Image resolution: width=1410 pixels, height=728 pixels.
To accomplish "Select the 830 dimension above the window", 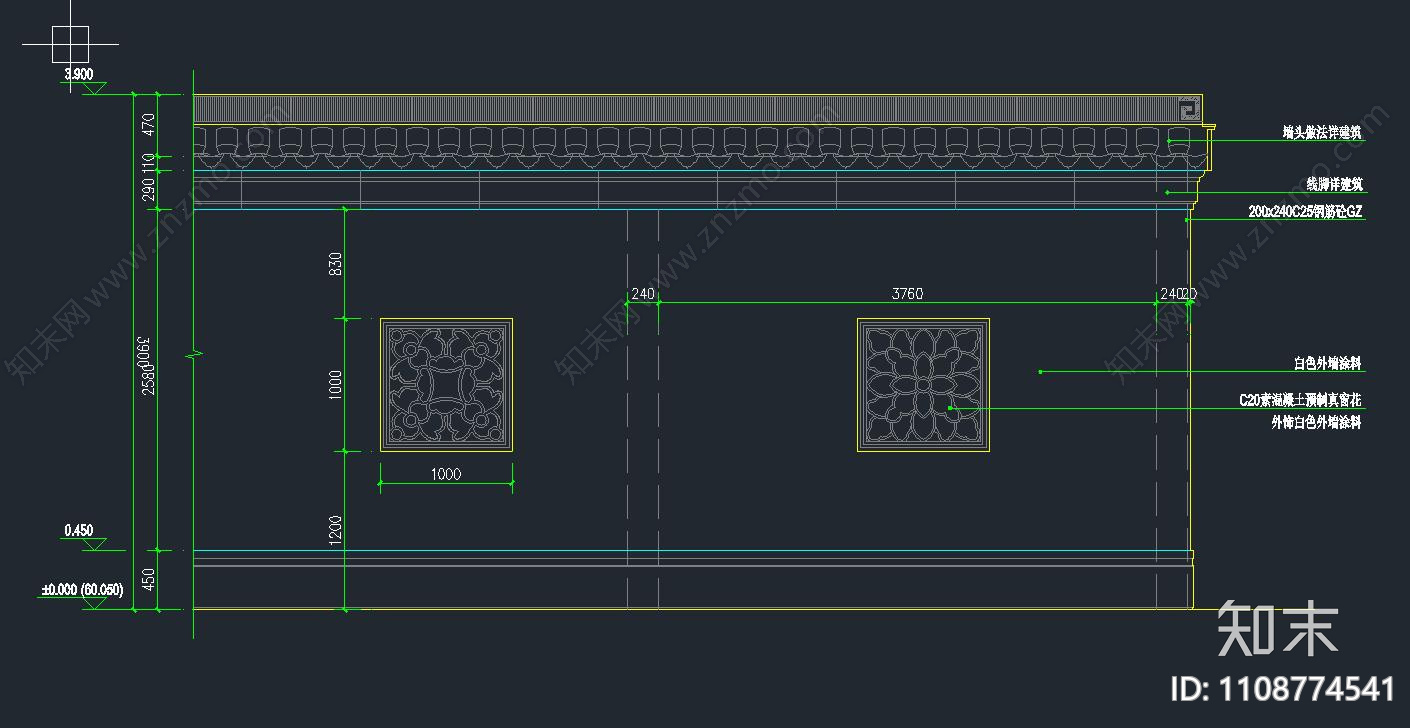I will [x=336, y=263].
